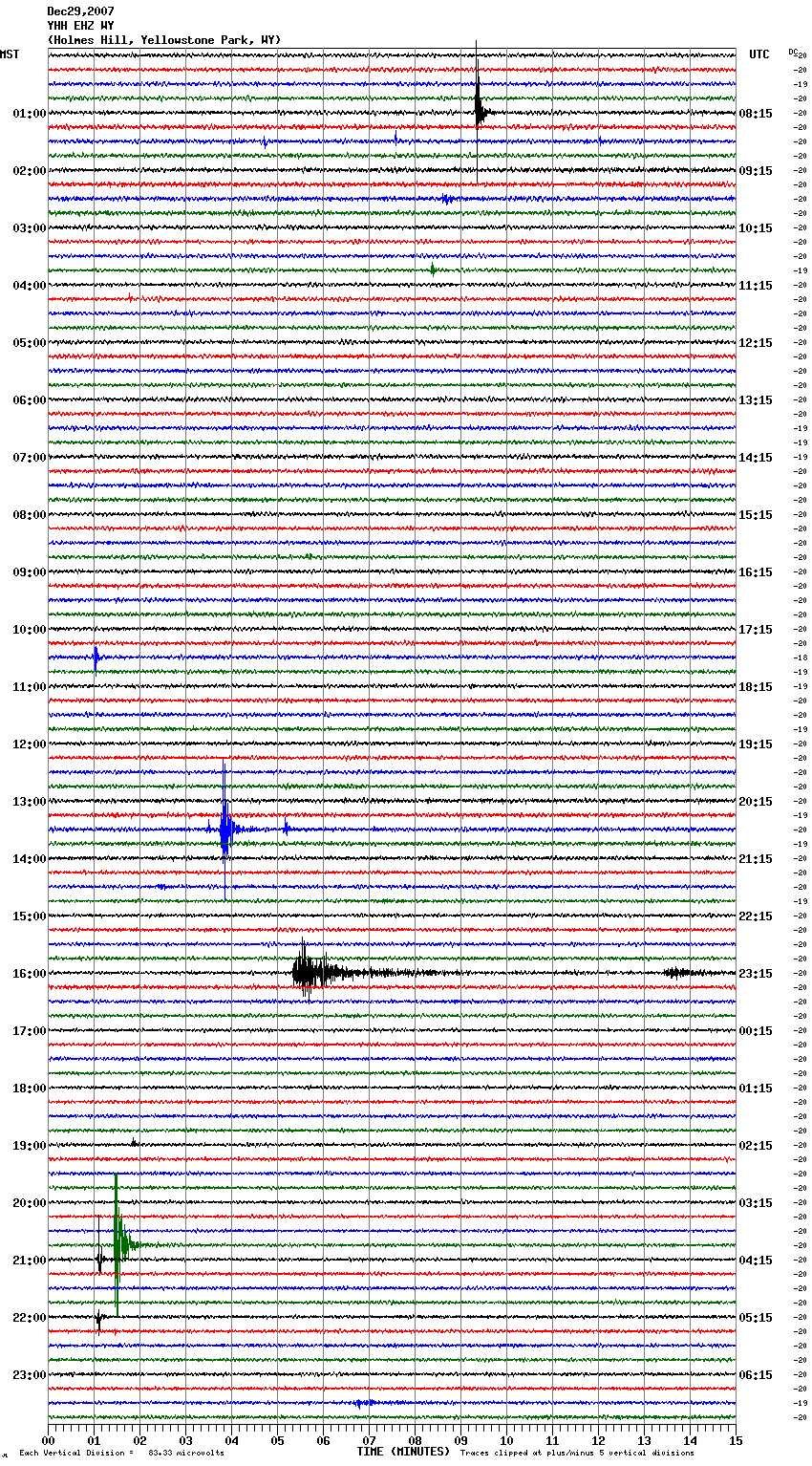This screenshot has width=812, height=1466.
Task: Select the 12 minute axis tick label
Action: 598,1440
